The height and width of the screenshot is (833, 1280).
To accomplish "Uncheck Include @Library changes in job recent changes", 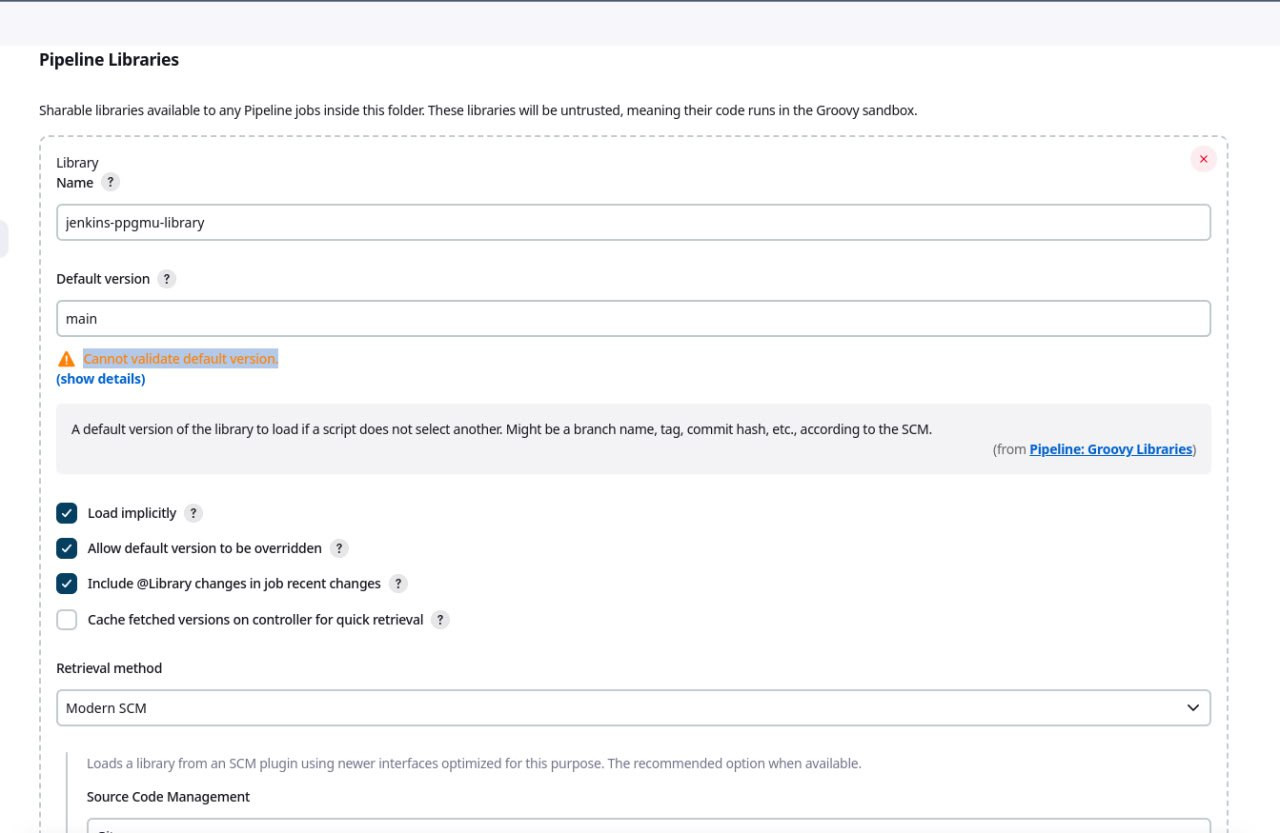I will (x=67, y=583).
